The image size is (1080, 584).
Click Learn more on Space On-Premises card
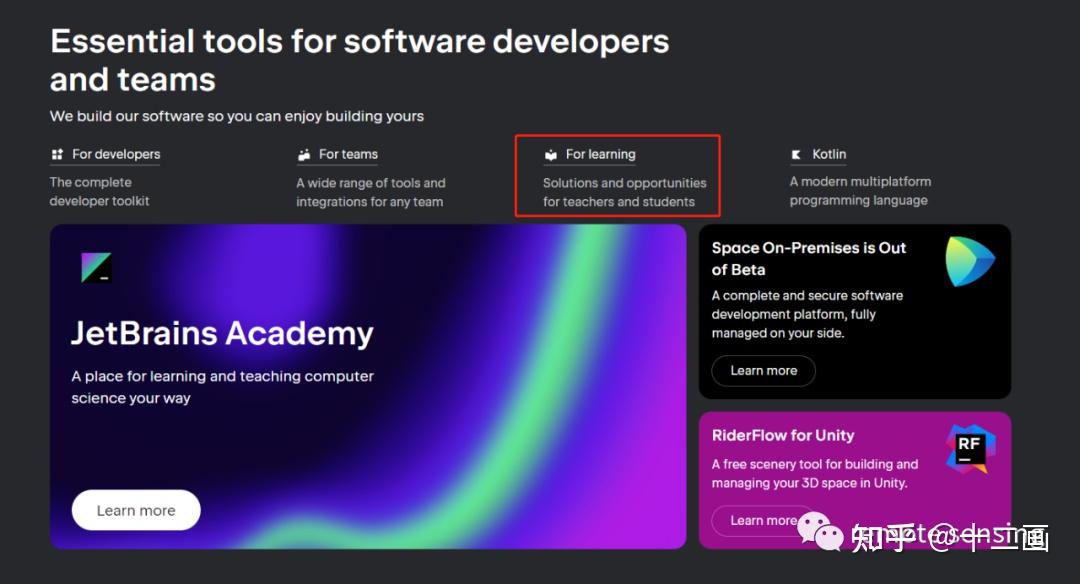[763, 370]
